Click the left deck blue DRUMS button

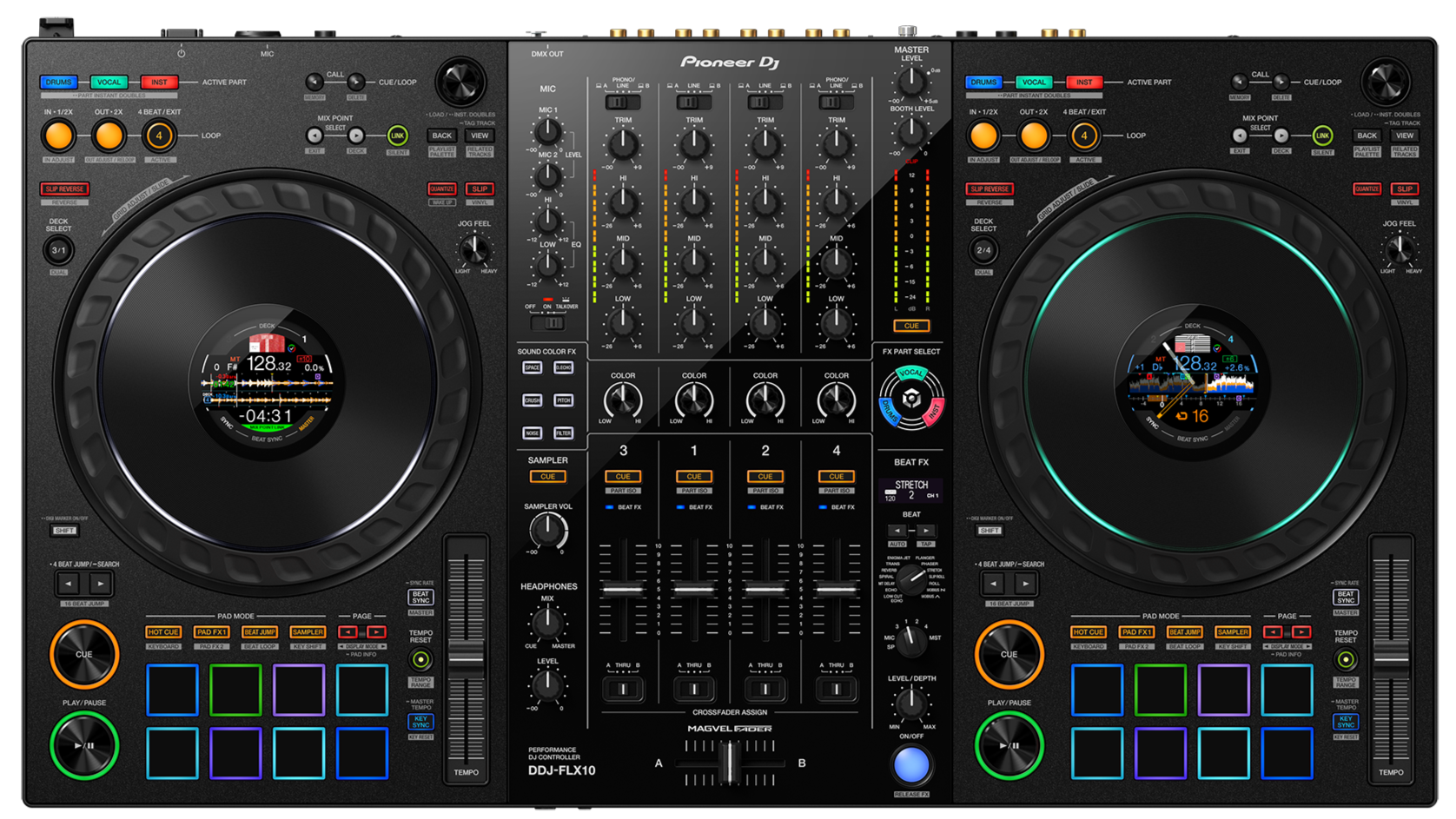point(58,83)
